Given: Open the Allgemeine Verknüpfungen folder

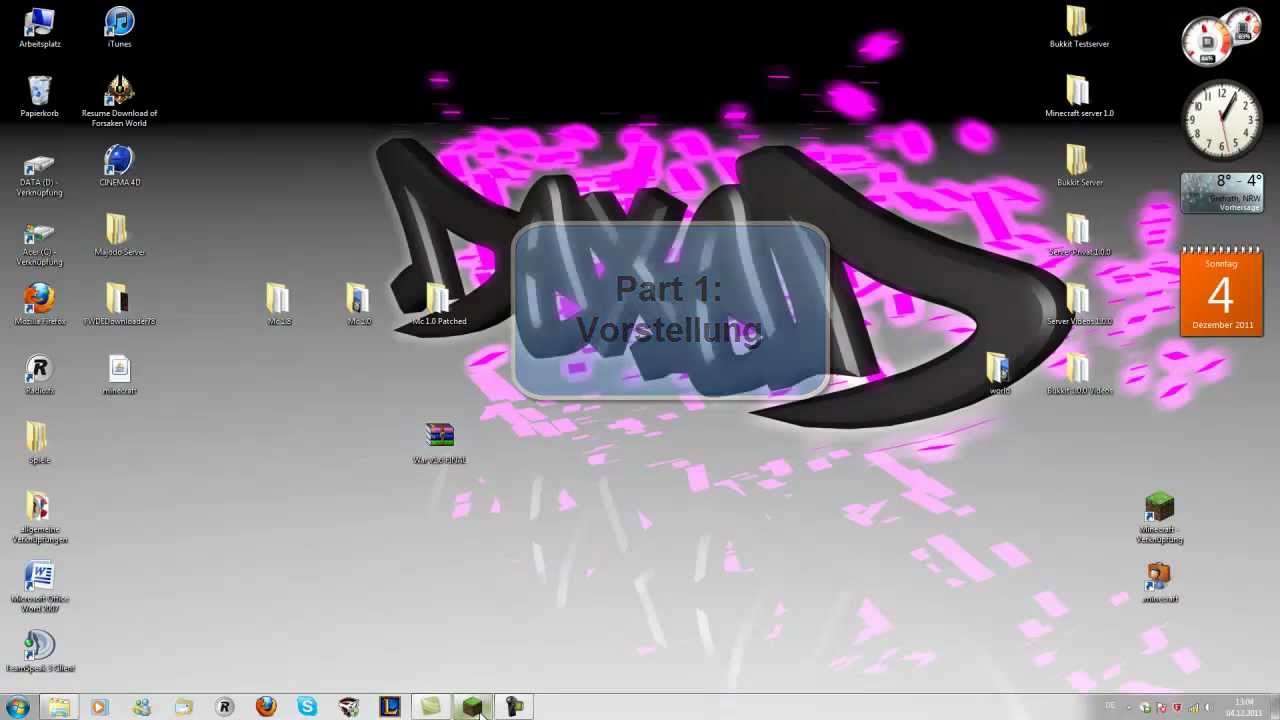Looking at the screenshot, I should point(40,517).
